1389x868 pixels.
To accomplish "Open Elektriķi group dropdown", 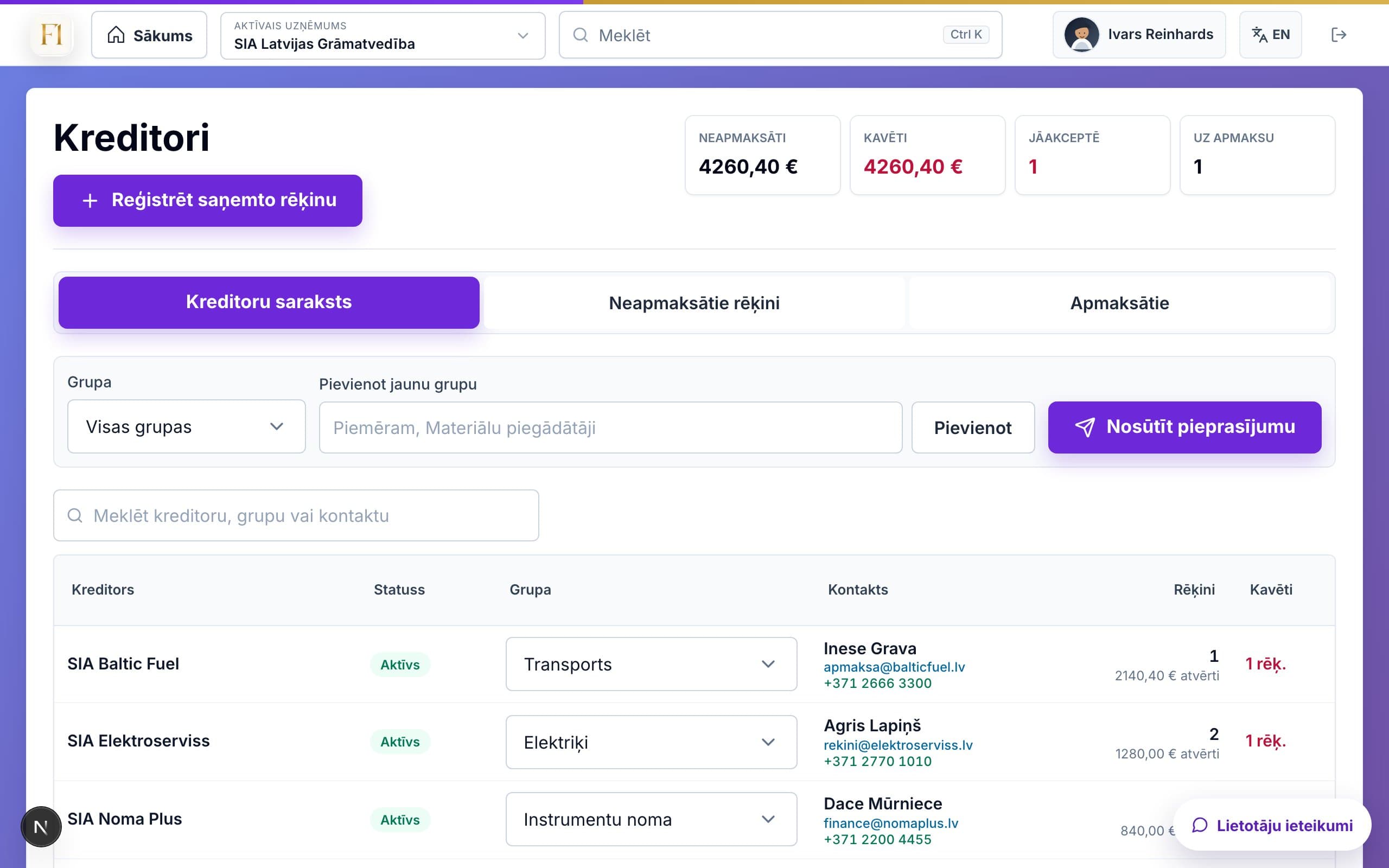I will tap(651, 742).
